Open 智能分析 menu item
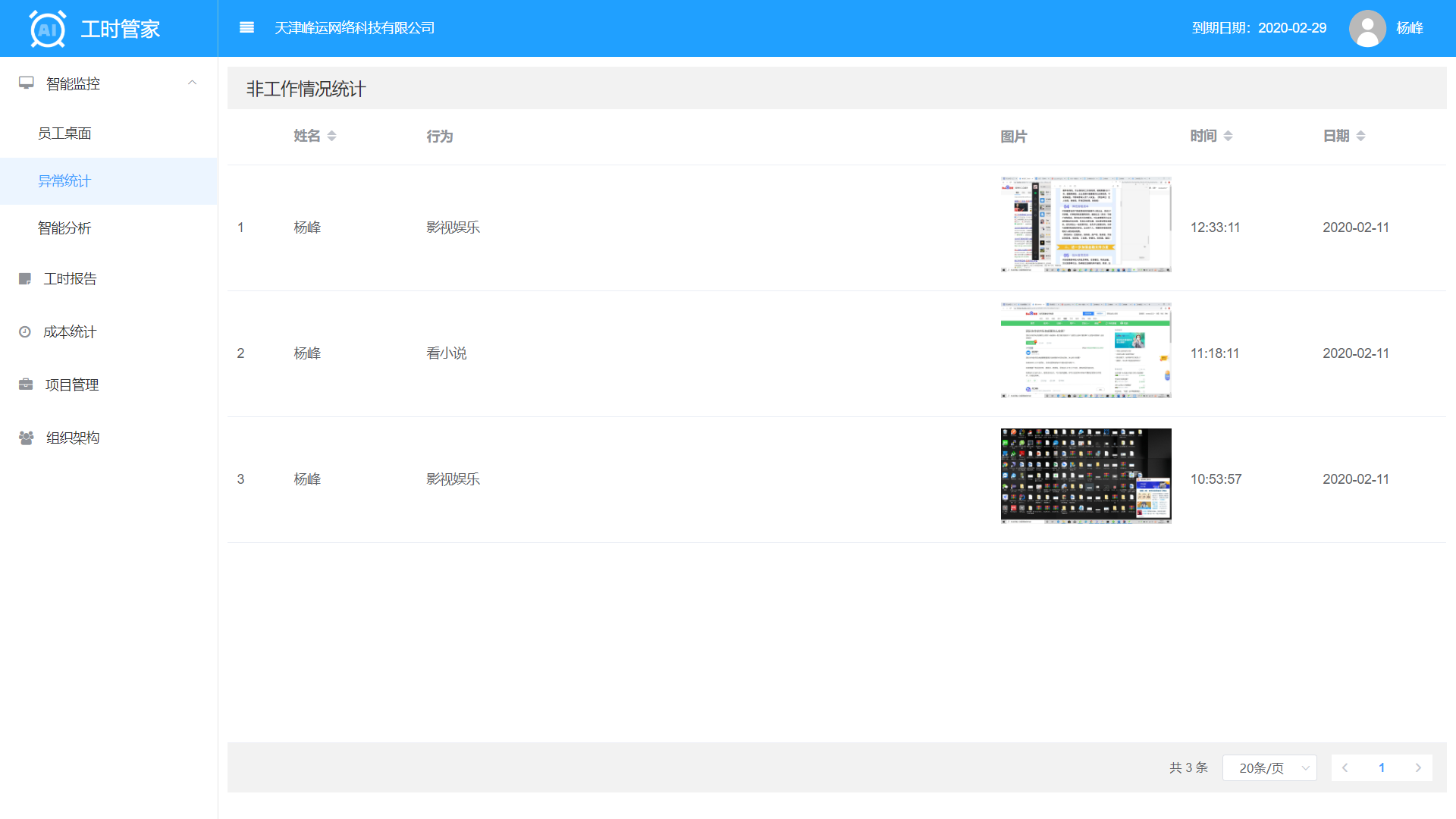This screenshot has height=819, width=1456. (x=64, y=228)
